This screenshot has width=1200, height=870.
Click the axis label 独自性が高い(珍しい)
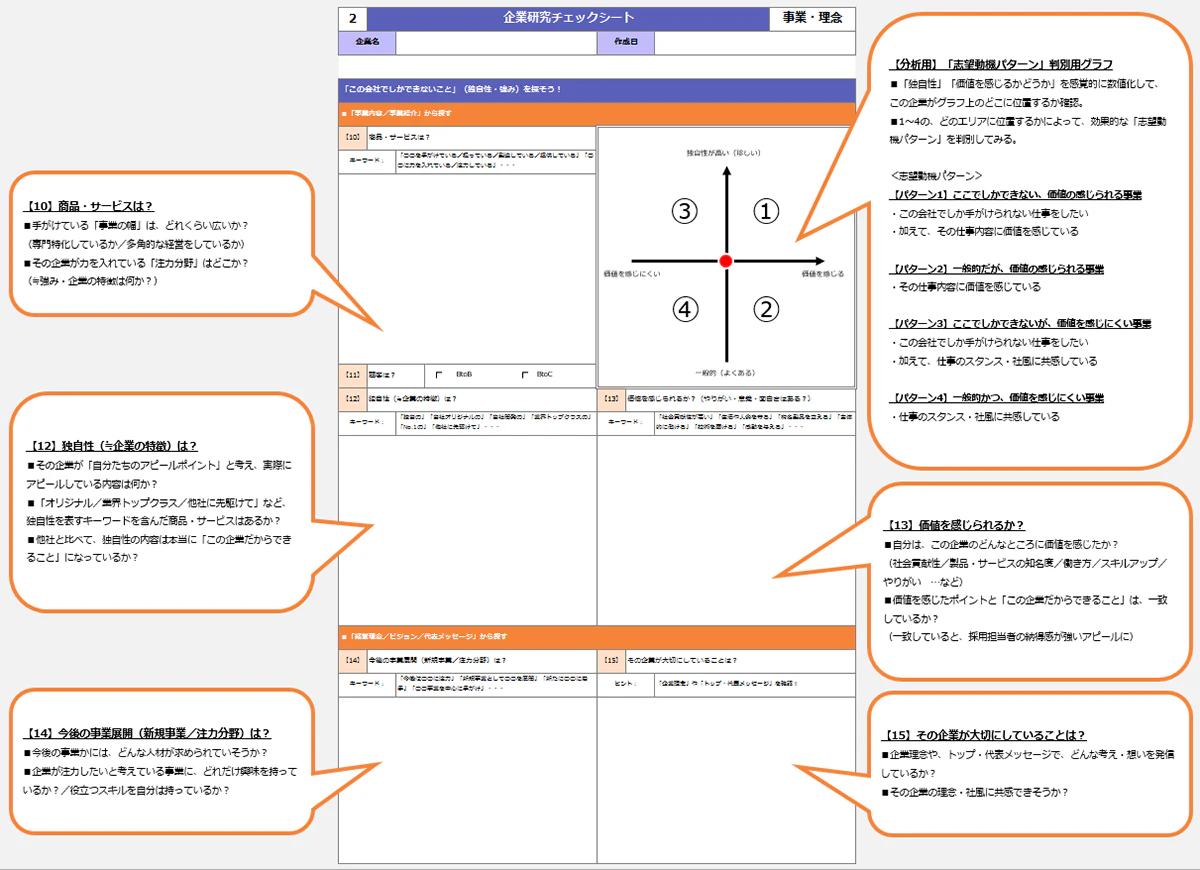click(725, 152)
